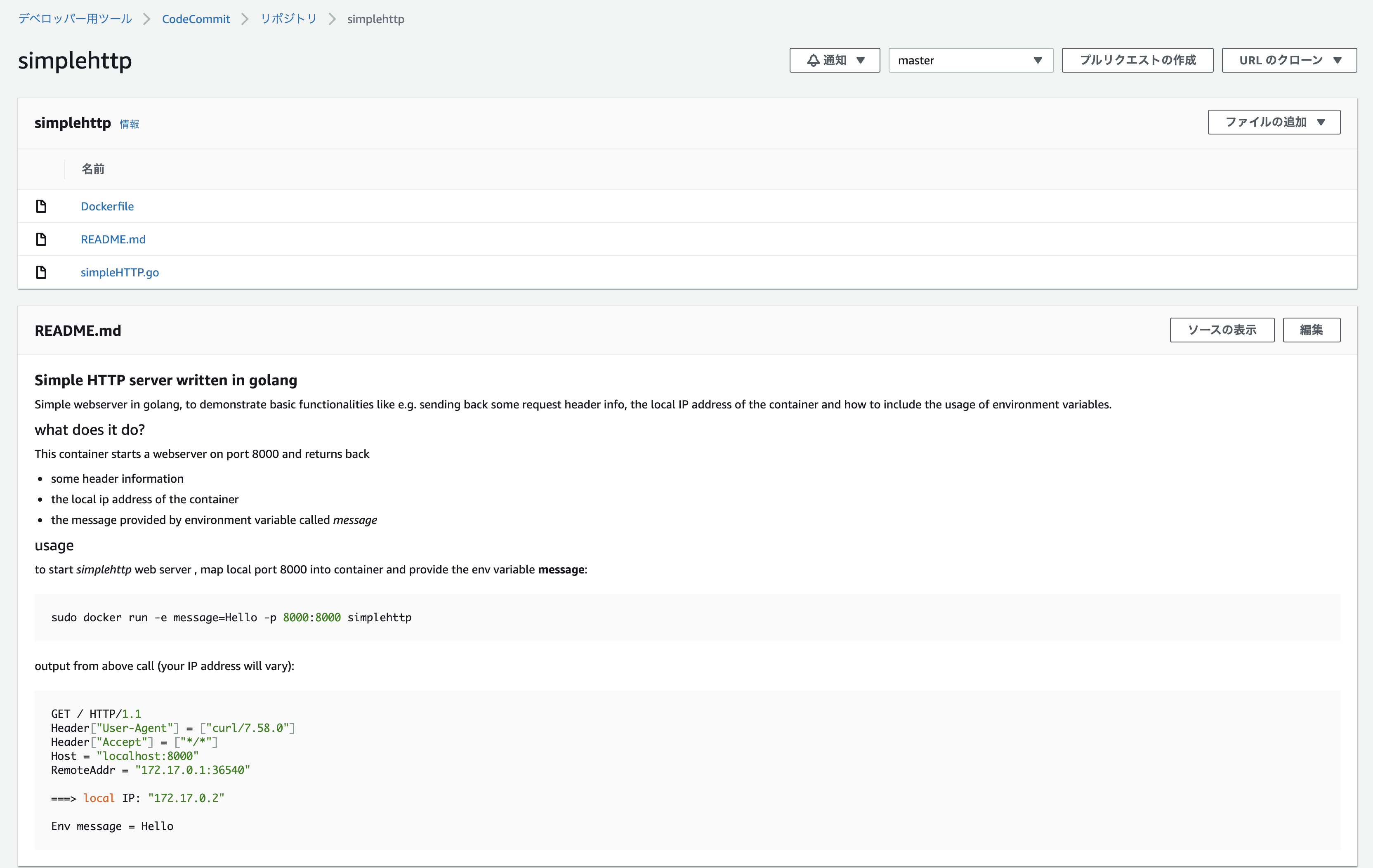Click the 編集 button to edit README
The width and height of the screenshot is (1373, 868).
tap(1312, 330)
